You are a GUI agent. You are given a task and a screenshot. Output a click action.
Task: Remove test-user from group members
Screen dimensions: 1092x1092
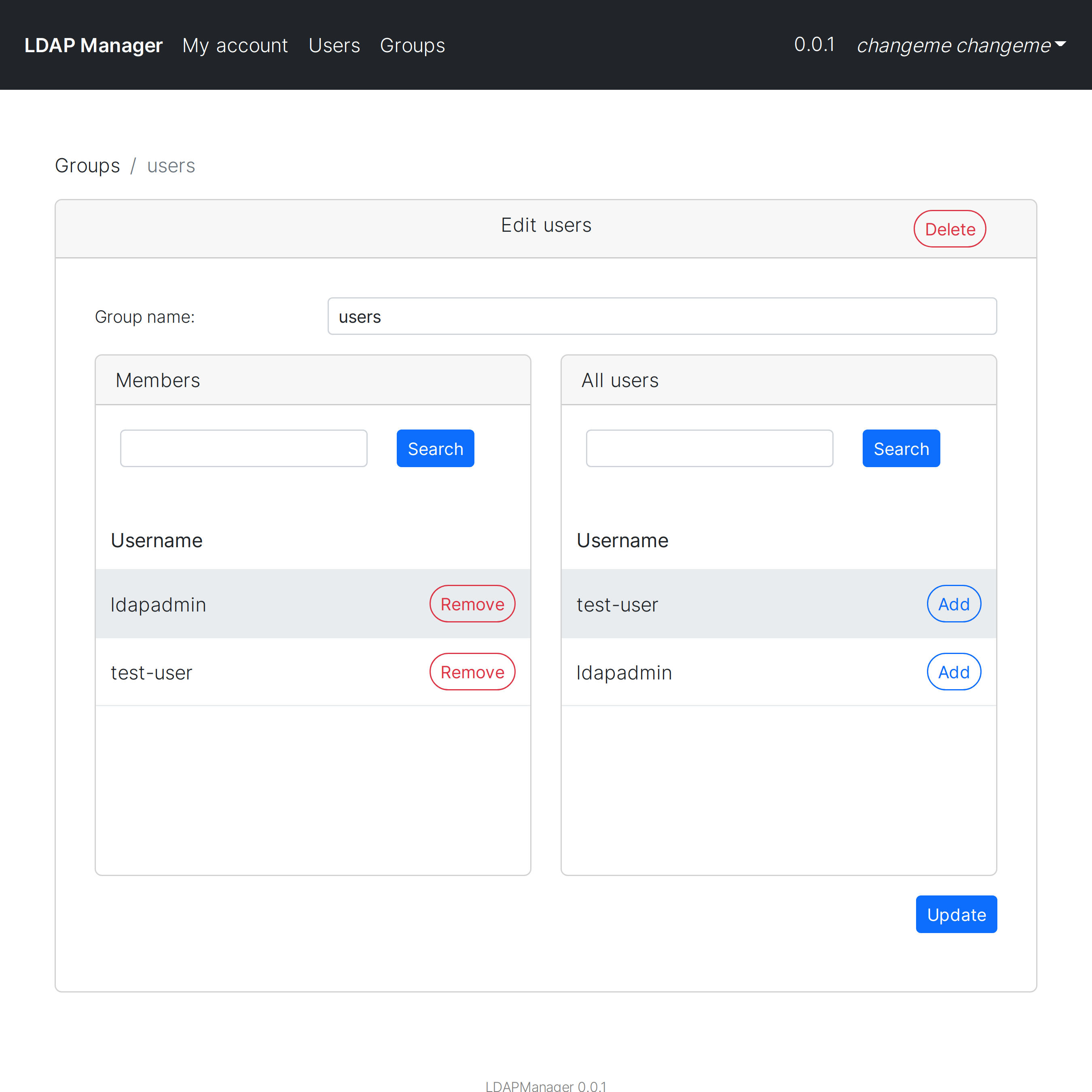tap(472, 671)
